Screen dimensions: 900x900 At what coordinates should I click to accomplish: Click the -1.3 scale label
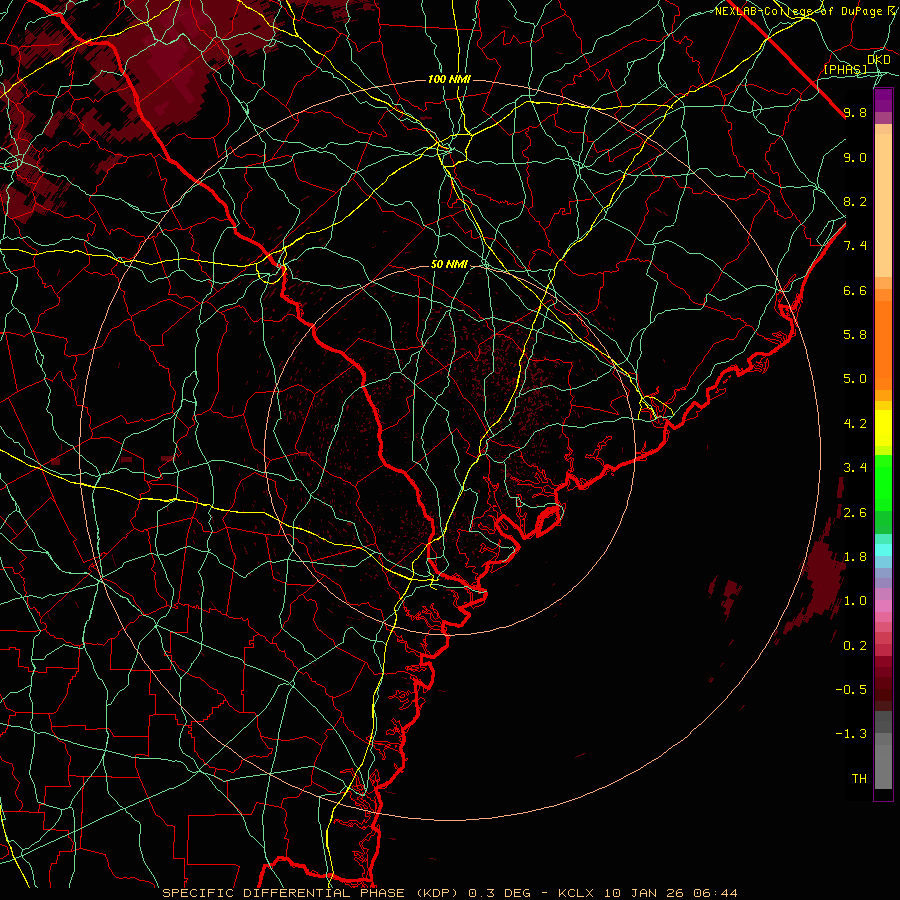[x=851, y=734]
